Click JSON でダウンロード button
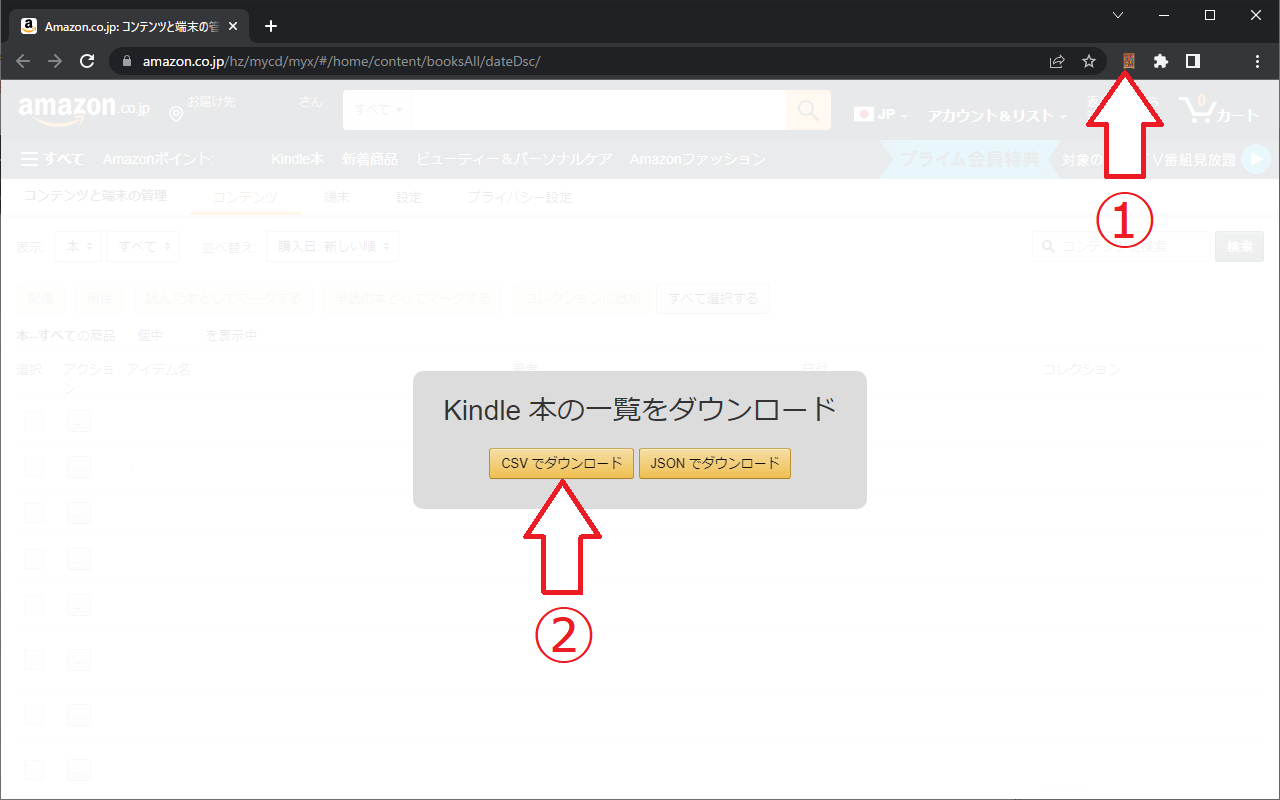The image size is (1280, 800). coord(715,463)
